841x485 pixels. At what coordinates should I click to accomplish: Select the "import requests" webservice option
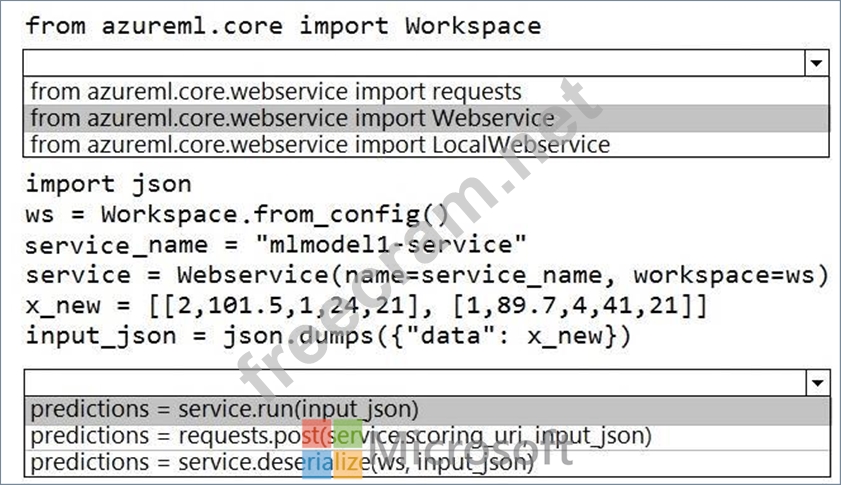coord(276,92)
